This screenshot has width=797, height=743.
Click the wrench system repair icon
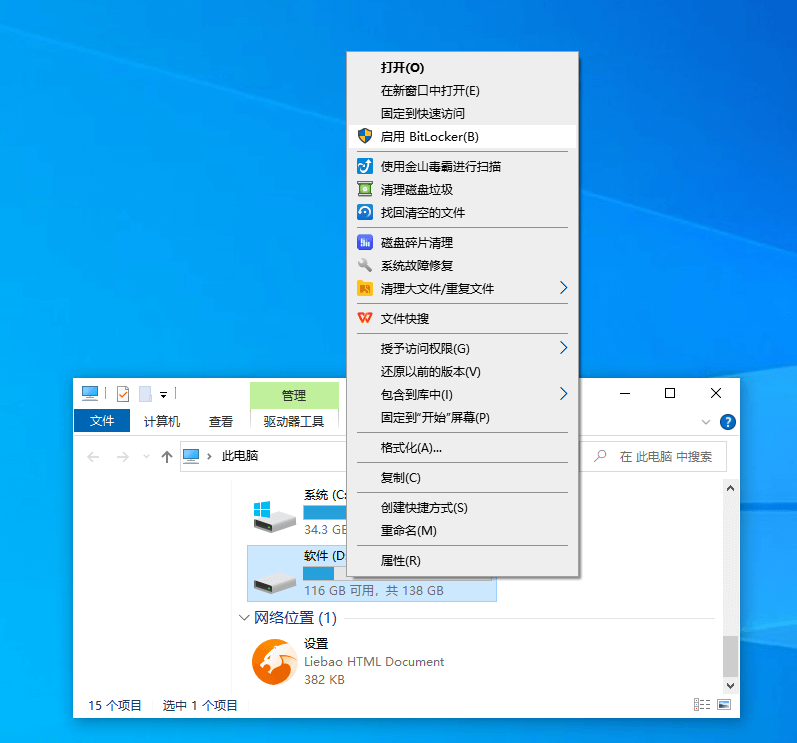[364, 265]
